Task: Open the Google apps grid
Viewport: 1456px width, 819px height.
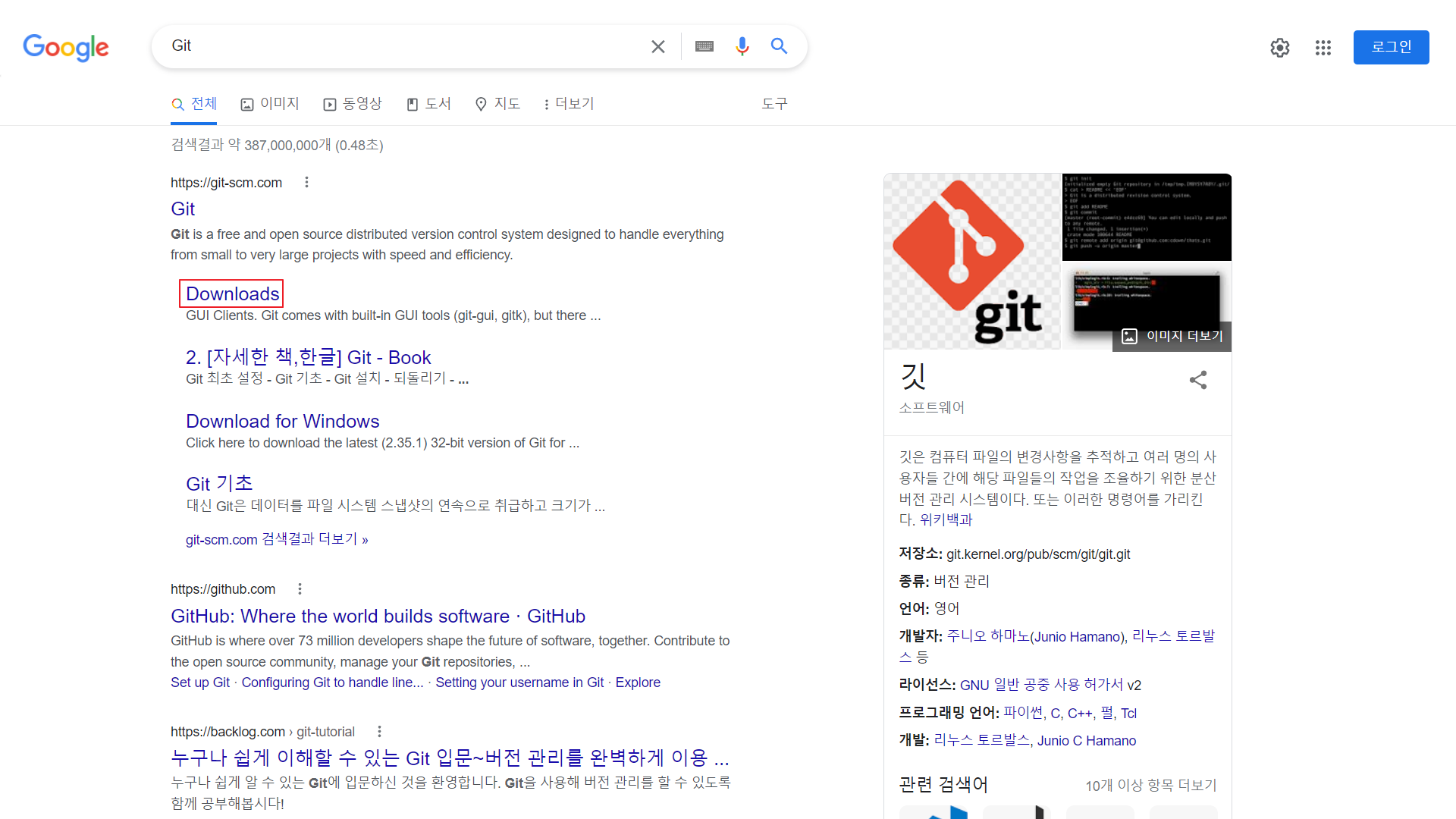Action: pyautogui.click(x=1323, y=48)
